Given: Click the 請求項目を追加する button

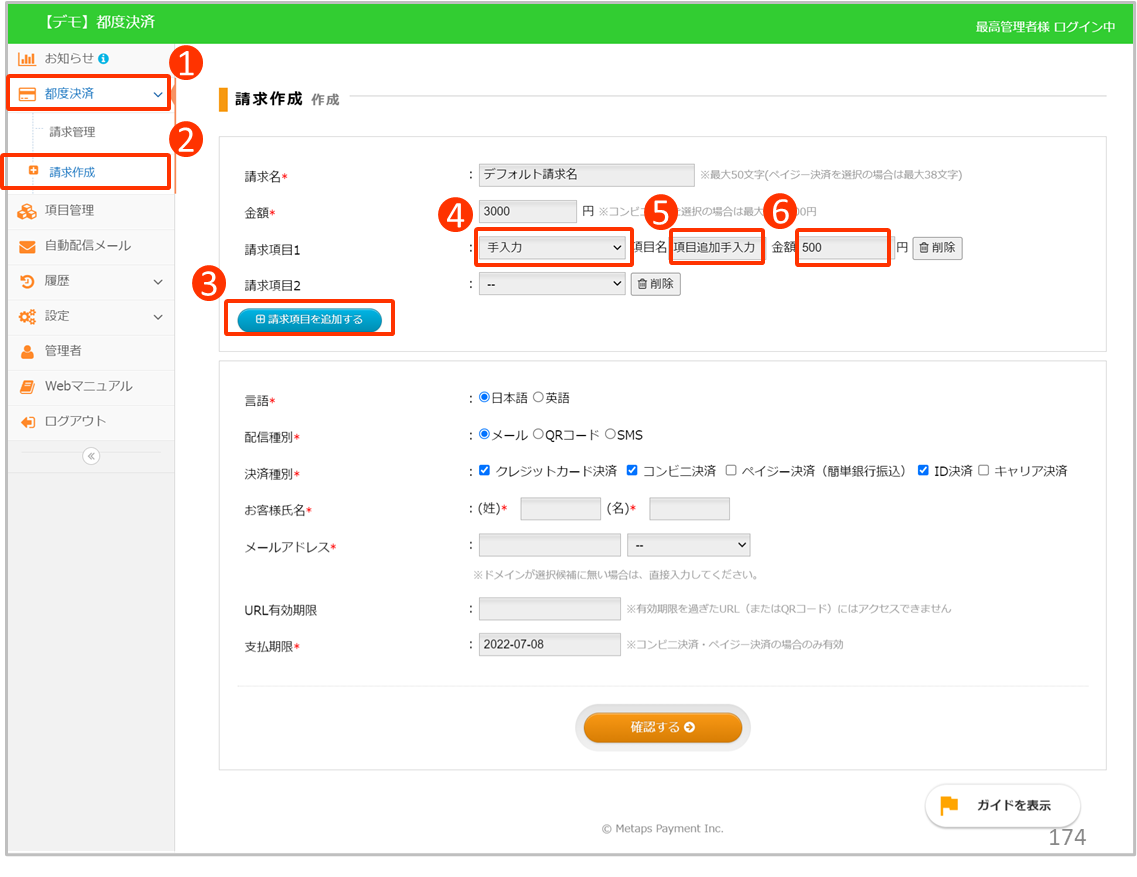Looking at the screenshot, I should point(309,319).
